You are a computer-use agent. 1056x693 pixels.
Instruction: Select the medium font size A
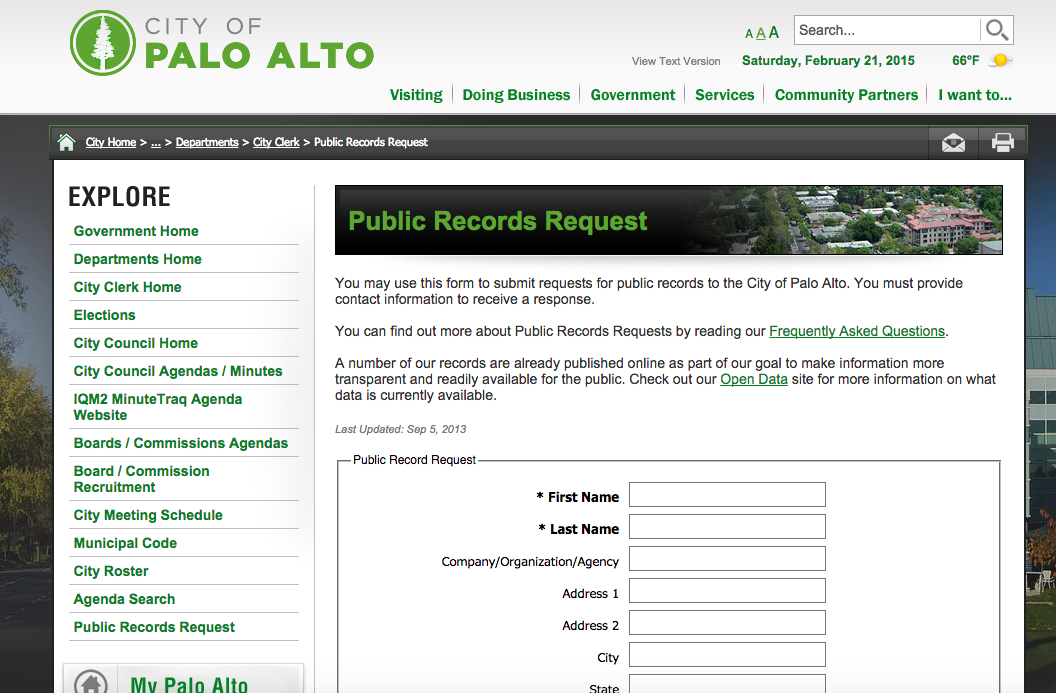click(761, 33)
